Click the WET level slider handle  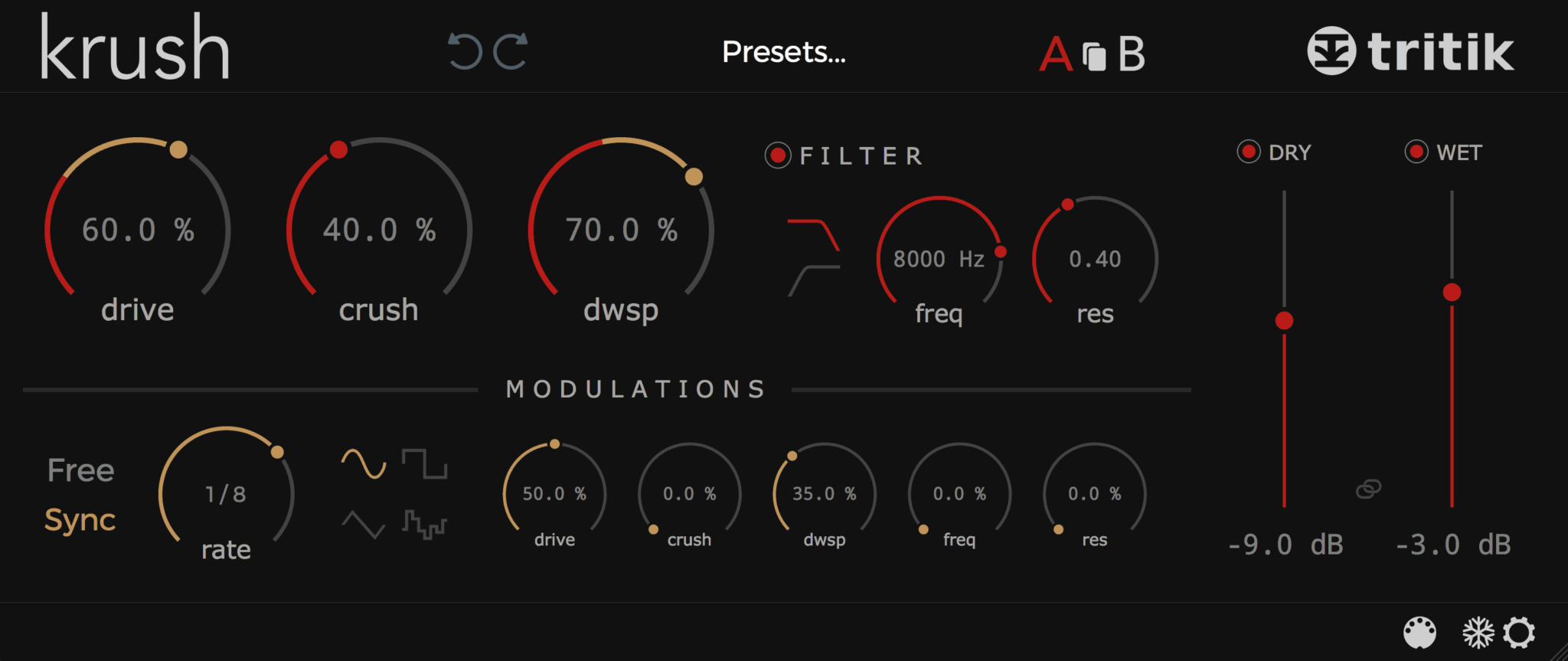[1452, 291]
